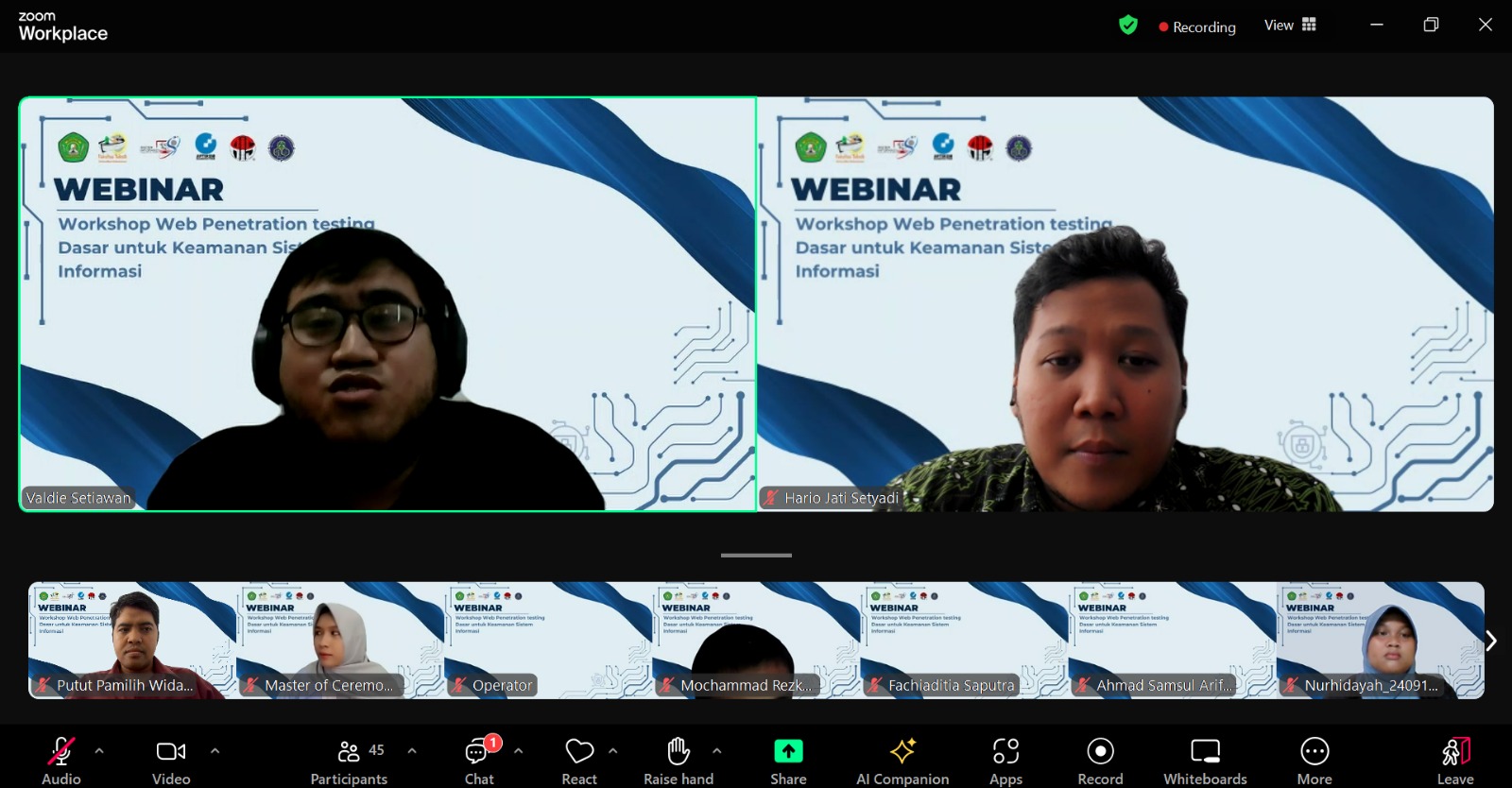Select Master of Ceremony thumbnail
Viewport: 1512px width, 788px height.
pyautogui.click(x=340, y=641)
